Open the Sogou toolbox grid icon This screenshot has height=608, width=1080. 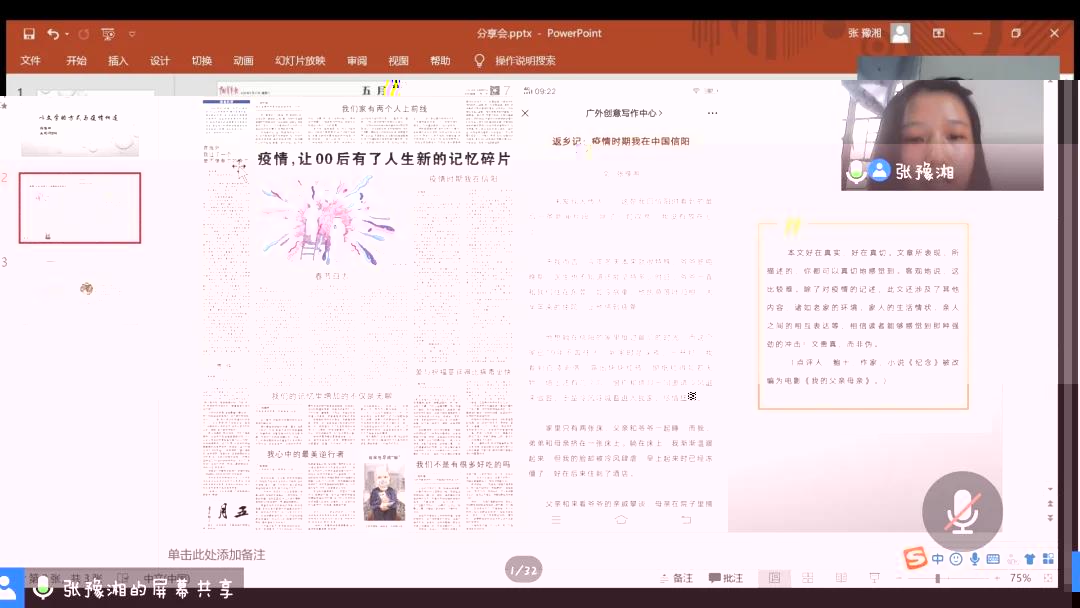pos(1048,559)
